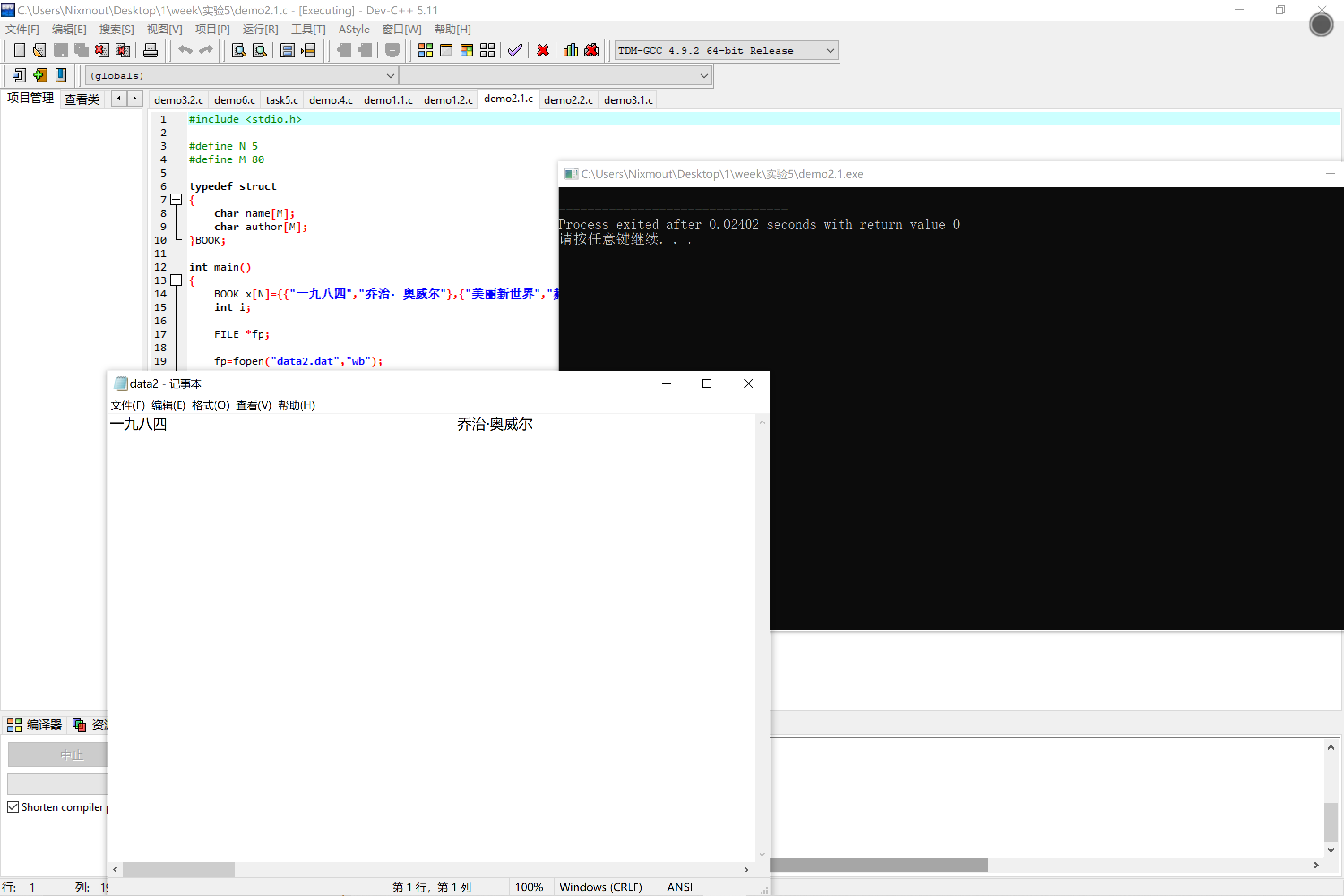Toggle the Shorten compiler paths checkbox
Image resolution: width=1344 pixels, height=896 pixels.
[x=13, y=807]
